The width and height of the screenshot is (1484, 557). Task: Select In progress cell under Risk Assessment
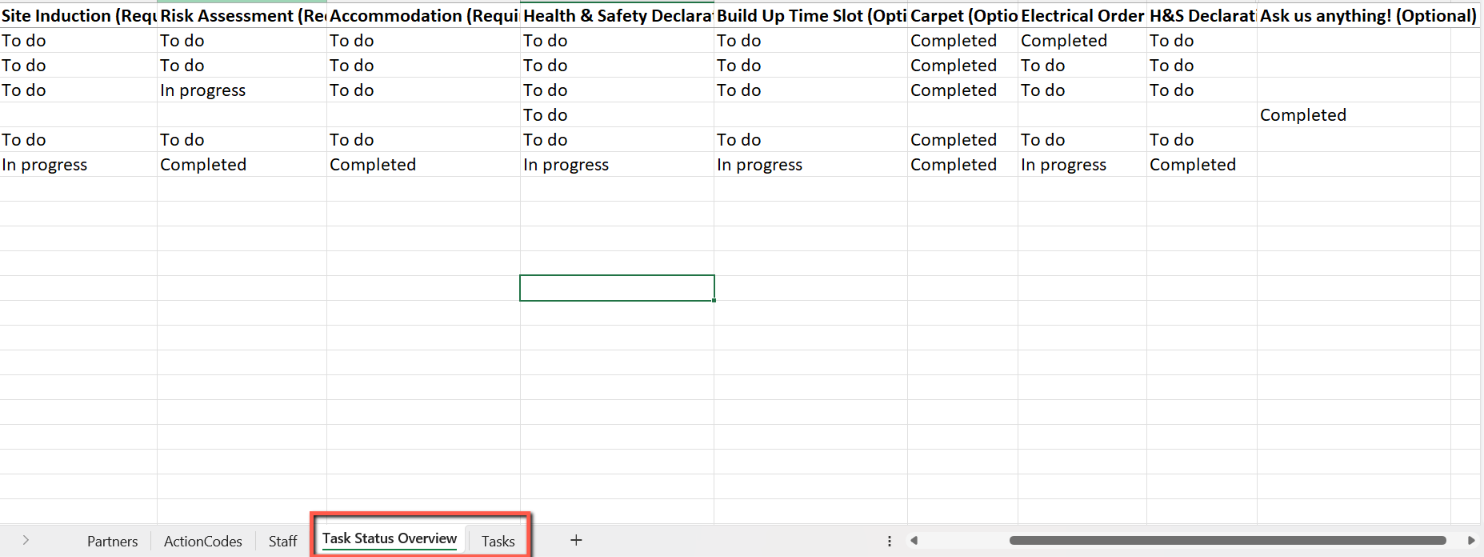[x=242, y=90]
